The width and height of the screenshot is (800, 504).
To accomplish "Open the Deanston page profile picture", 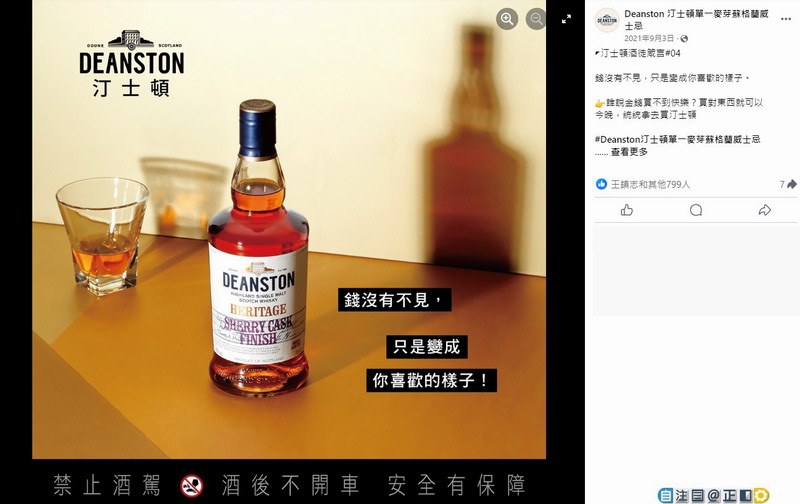I will [x=607, y=20].
